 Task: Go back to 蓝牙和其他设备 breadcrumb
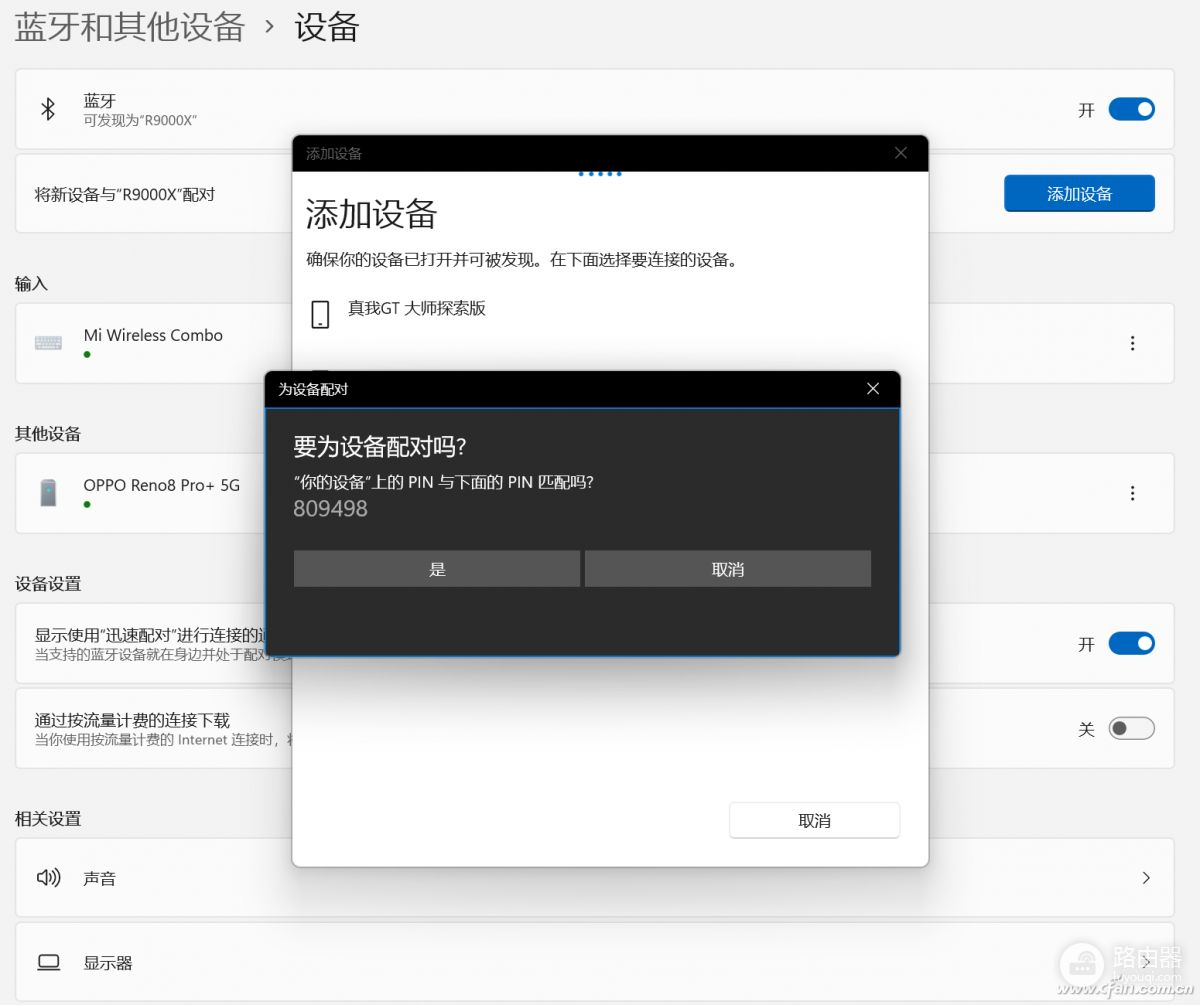[130, 27]
